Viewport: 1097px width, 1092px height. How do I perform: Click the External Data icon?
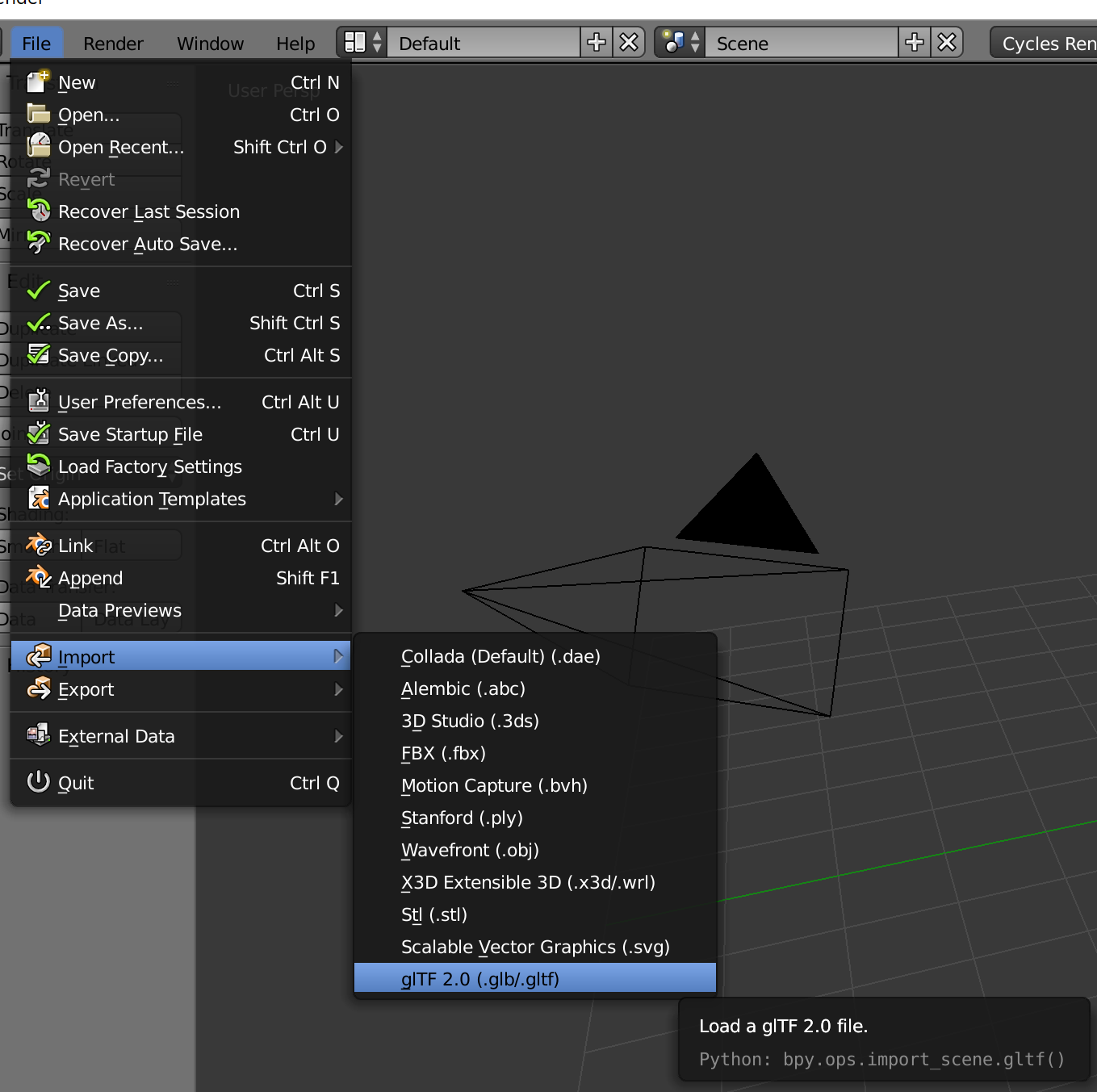(x=39, y=735)
